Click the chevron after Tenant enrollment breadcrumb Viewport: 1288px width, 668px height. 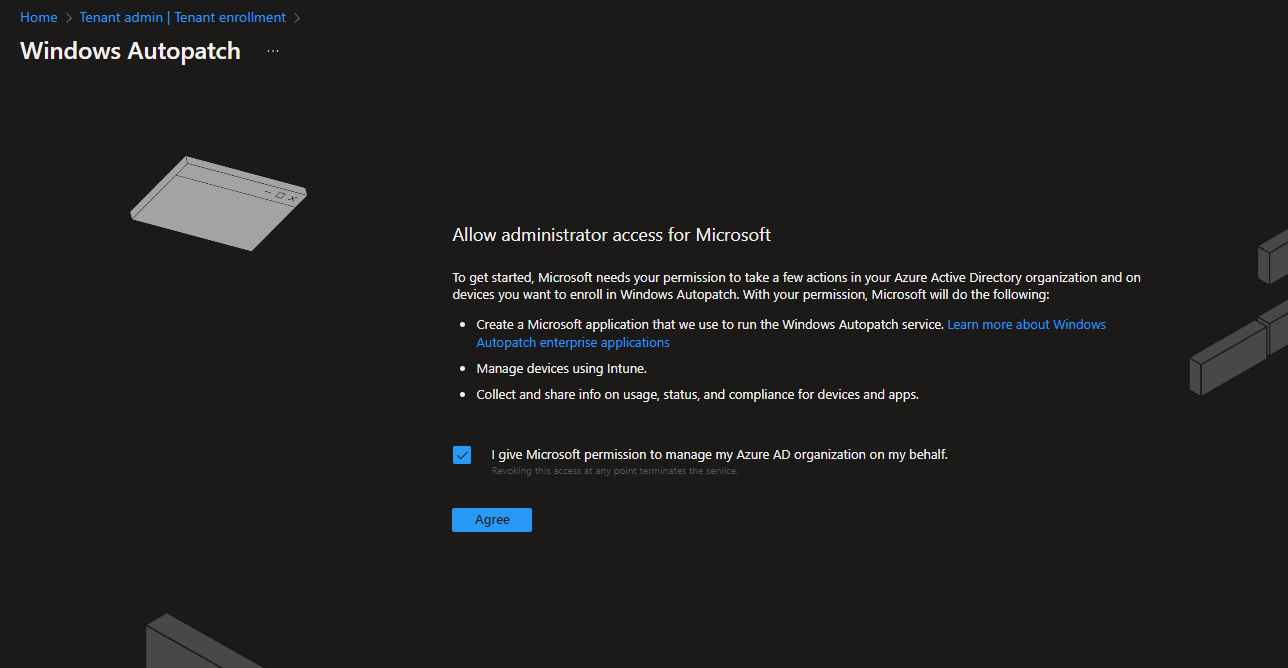point(297,18)
